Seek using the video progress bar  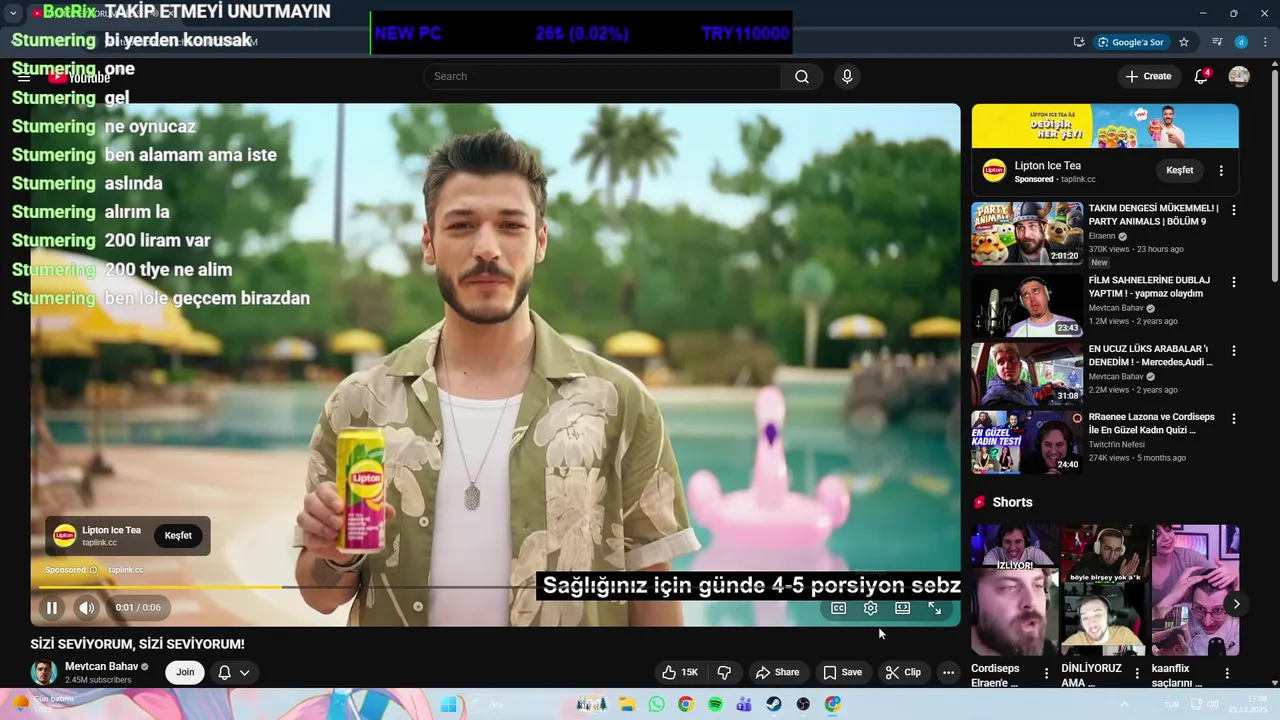[495, 587]
